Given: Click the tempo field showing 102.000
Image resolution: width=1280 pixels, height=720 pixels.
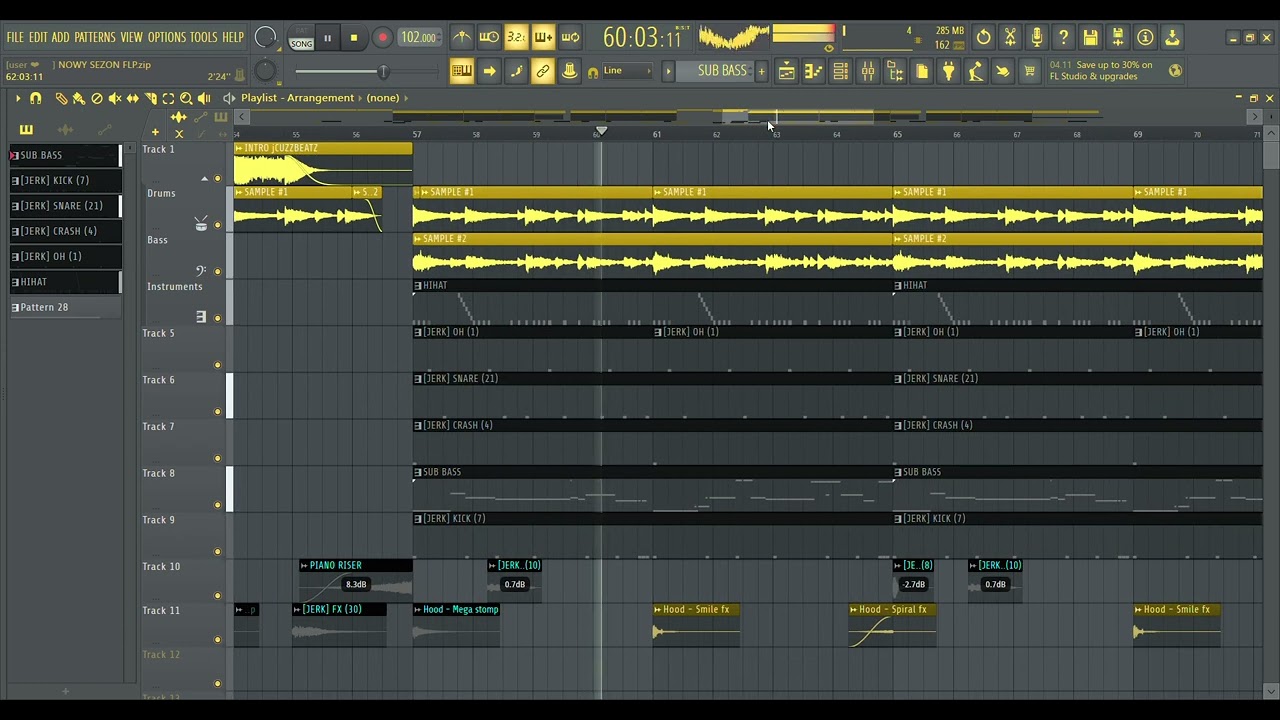Looking at the screenshot, I should (418, 38).
